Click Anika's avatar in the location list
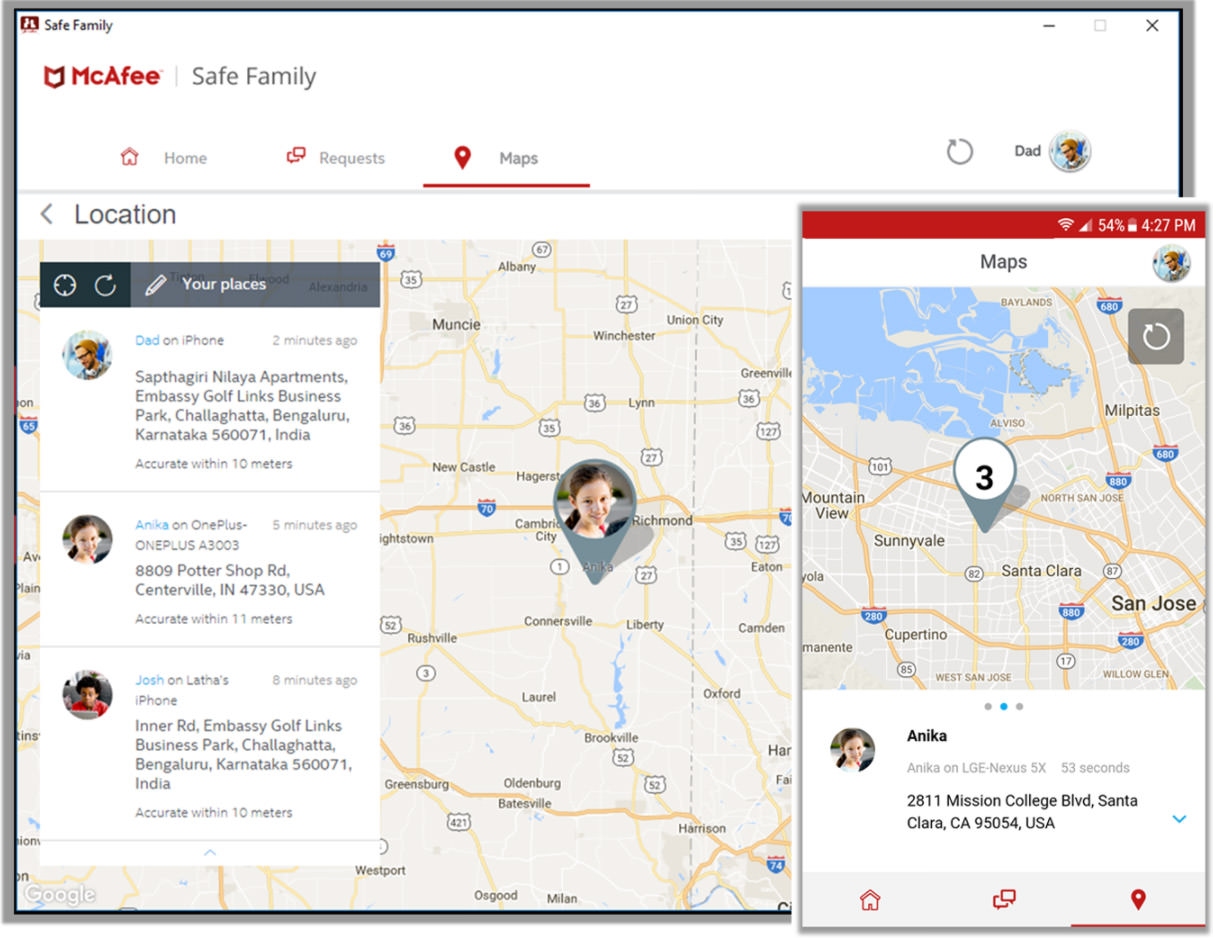The width and height of the screenshot is (1213, 938). 87,540
